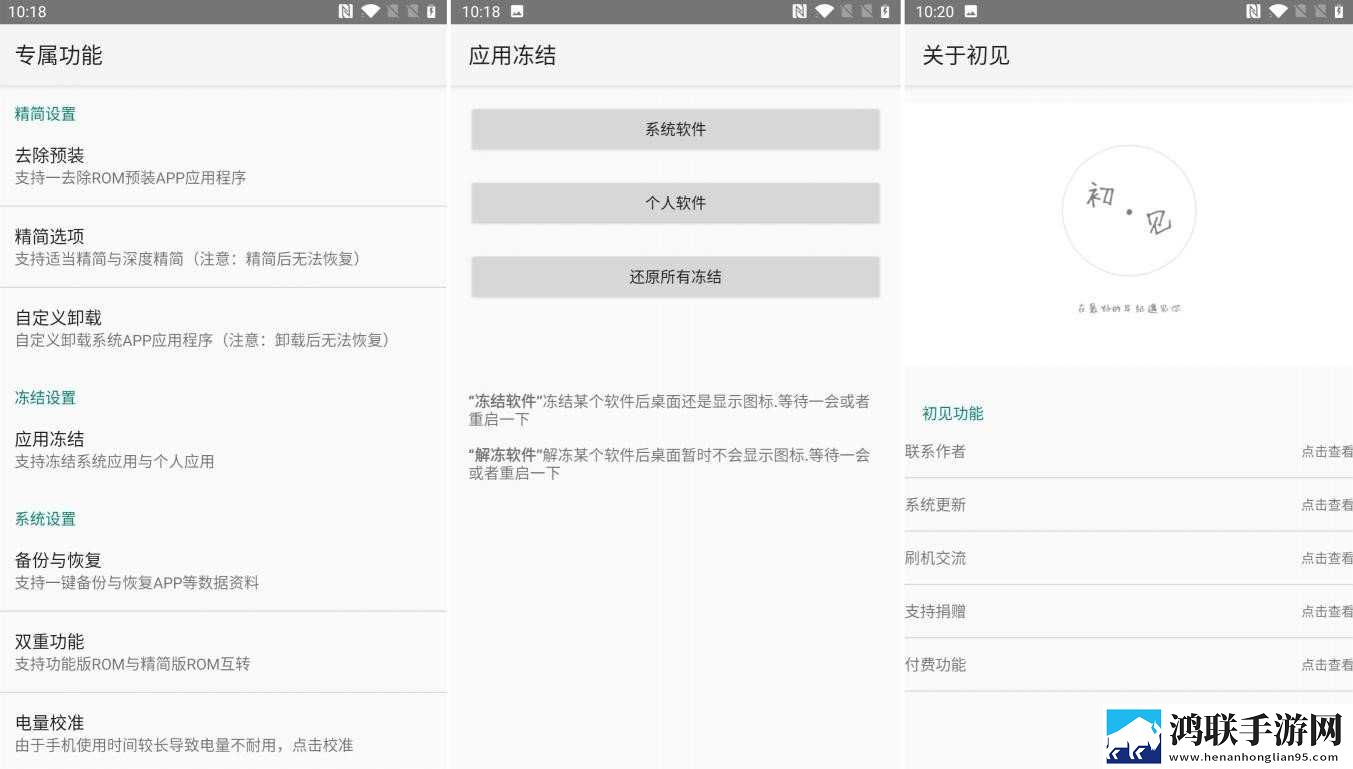Open 联系作者 row
The image size is (1353, 769).
pos(1129,451)
